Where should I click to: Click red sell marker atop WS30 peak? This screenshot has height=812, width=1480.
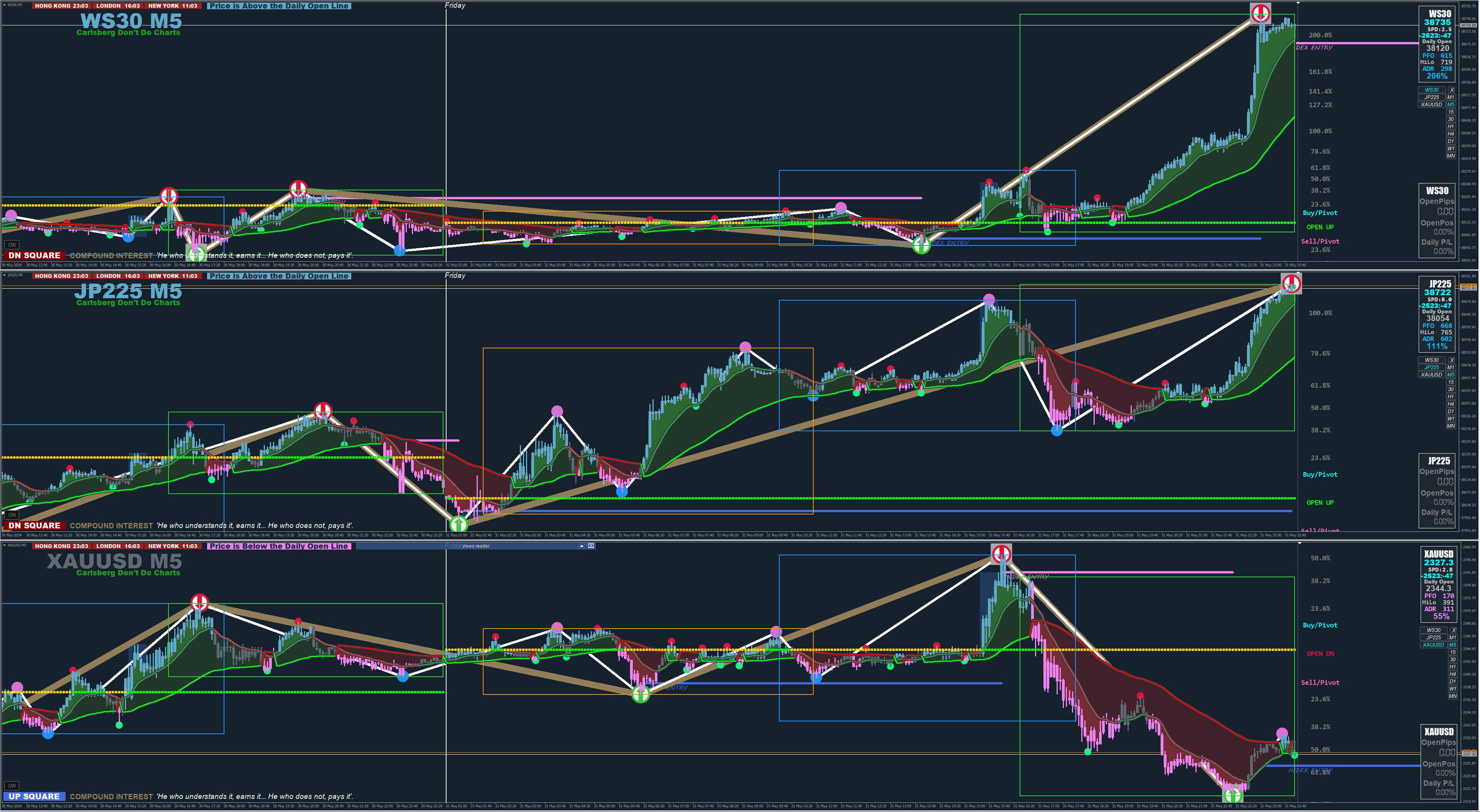(x=1261, y=13)
